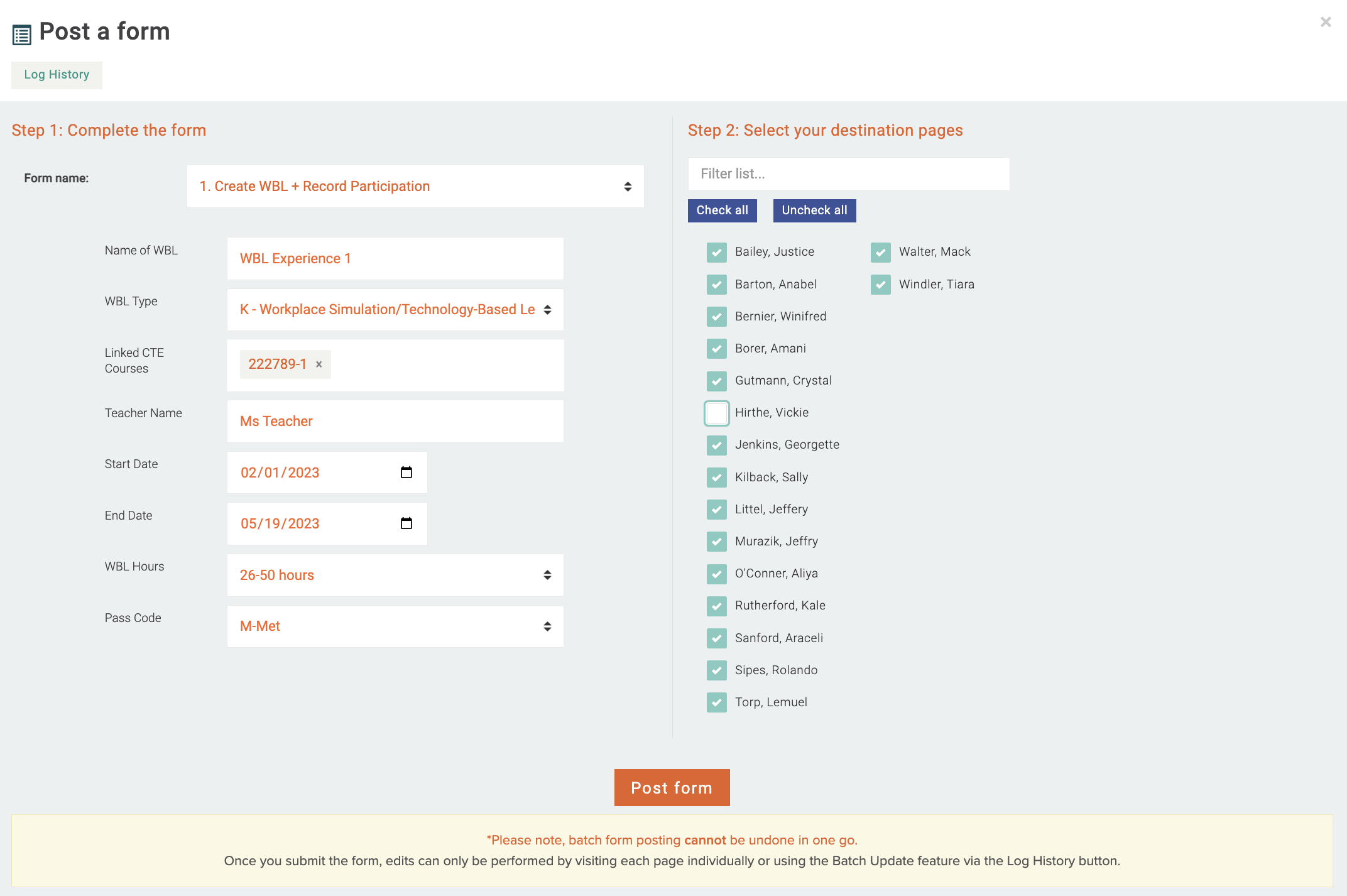This screenshot has height=896, width=1347.
Task: Uncheck the Torp, Lemuel checkbox
Action: pyautogui.click(x=717, y=702)
